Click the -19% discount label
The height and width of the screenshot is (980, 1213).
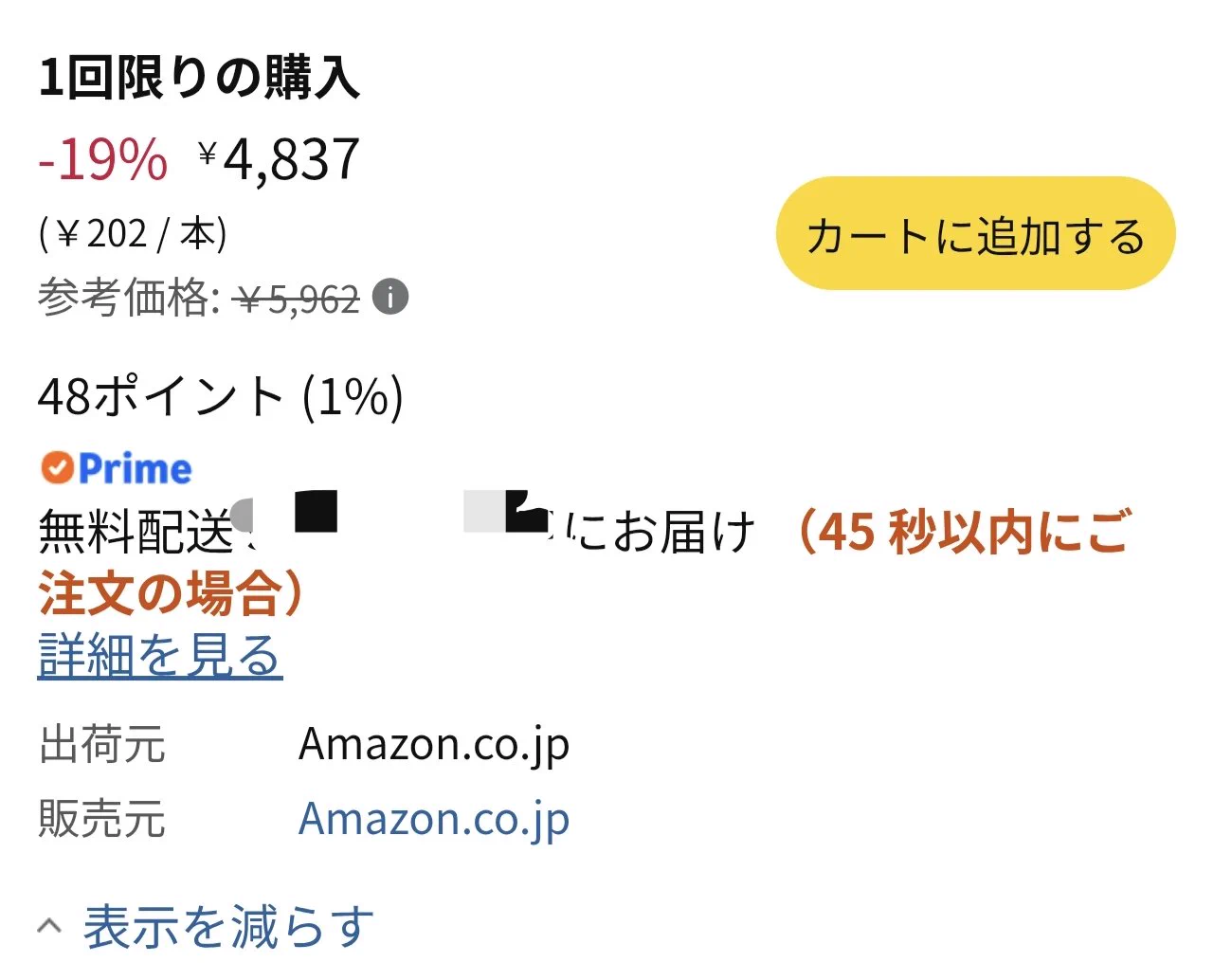coord(102,159)
